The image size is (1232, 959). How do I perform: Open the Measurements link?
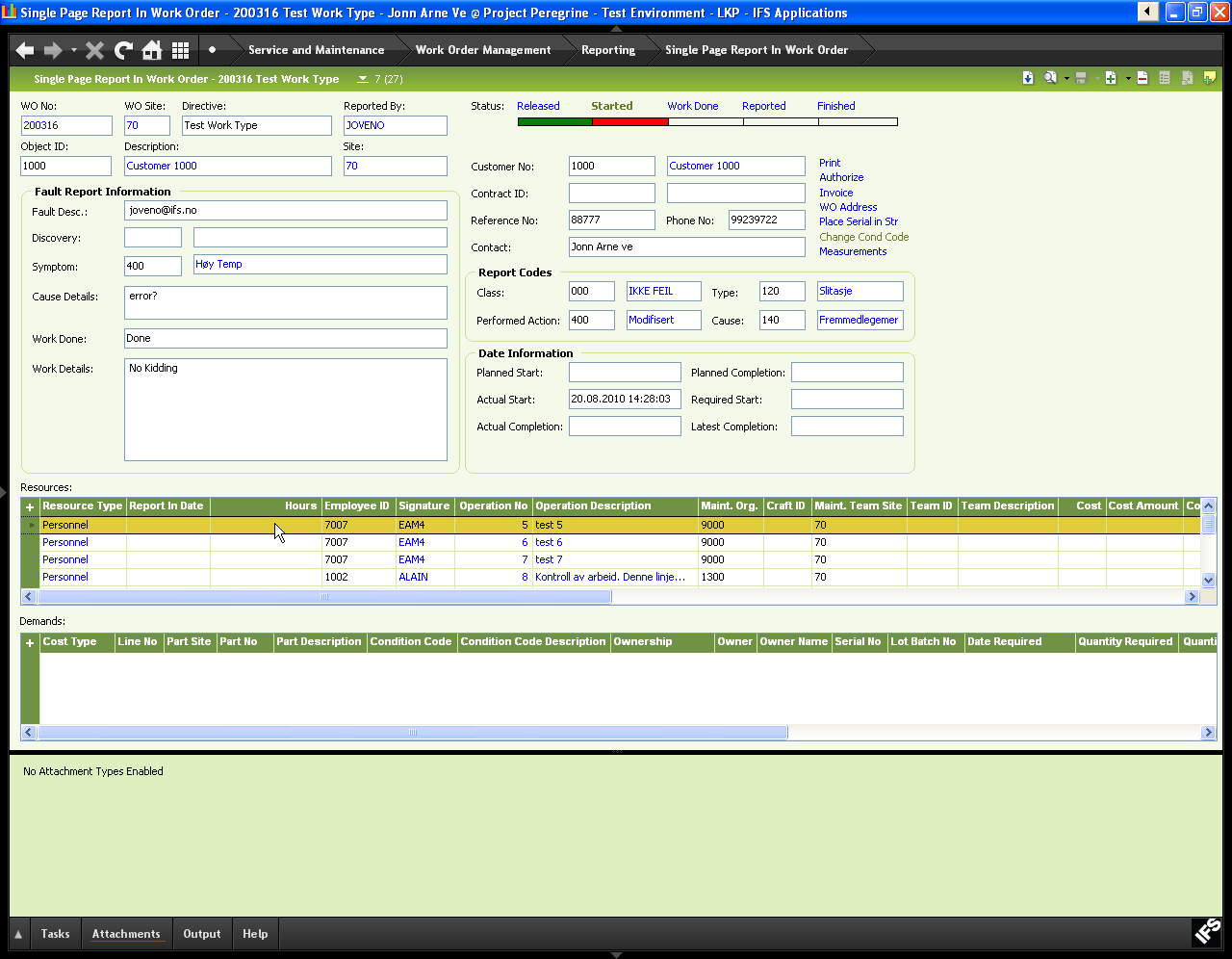pos(853,251)
